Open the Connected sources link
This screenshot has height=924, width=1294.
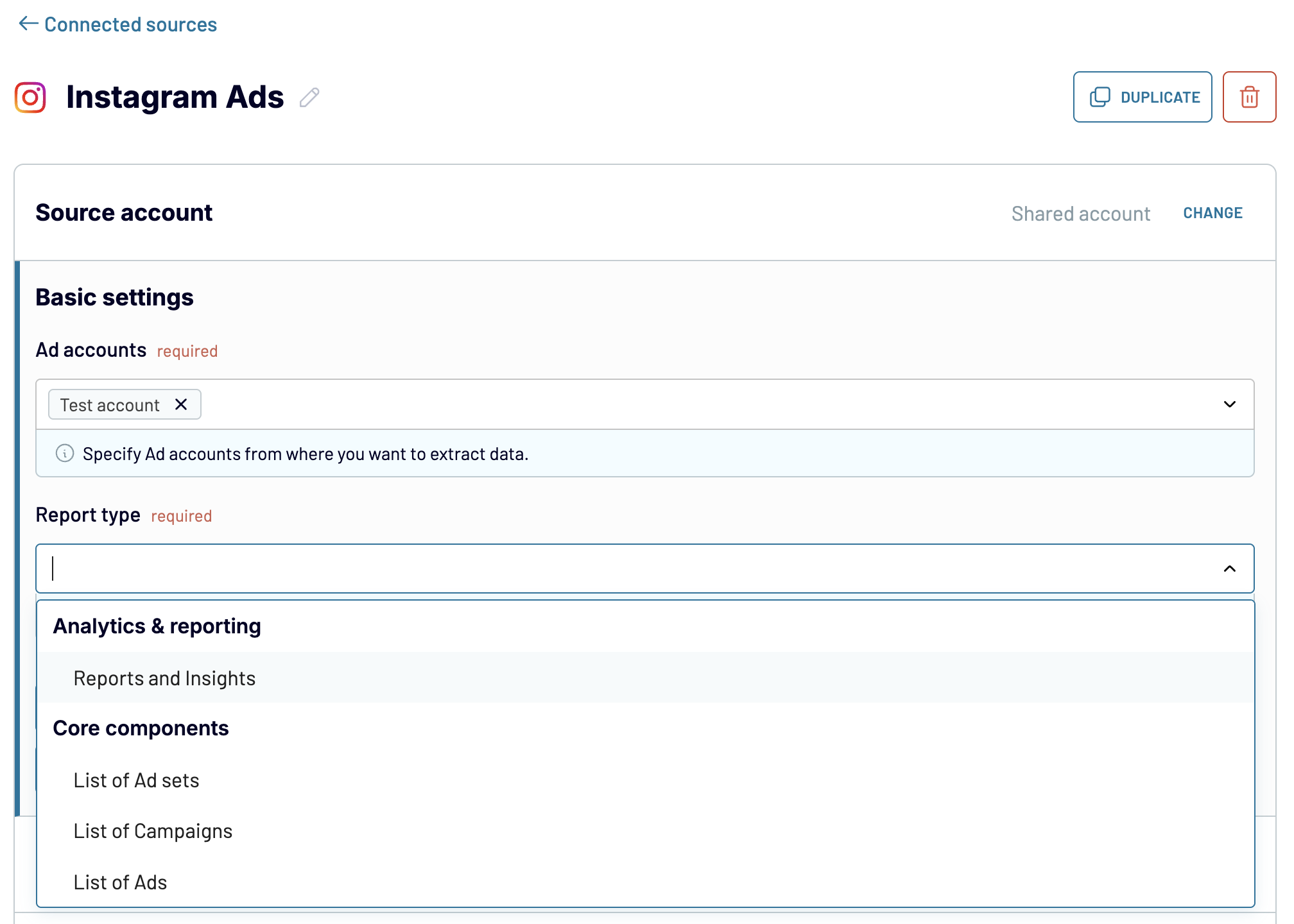tap(130, 24)
